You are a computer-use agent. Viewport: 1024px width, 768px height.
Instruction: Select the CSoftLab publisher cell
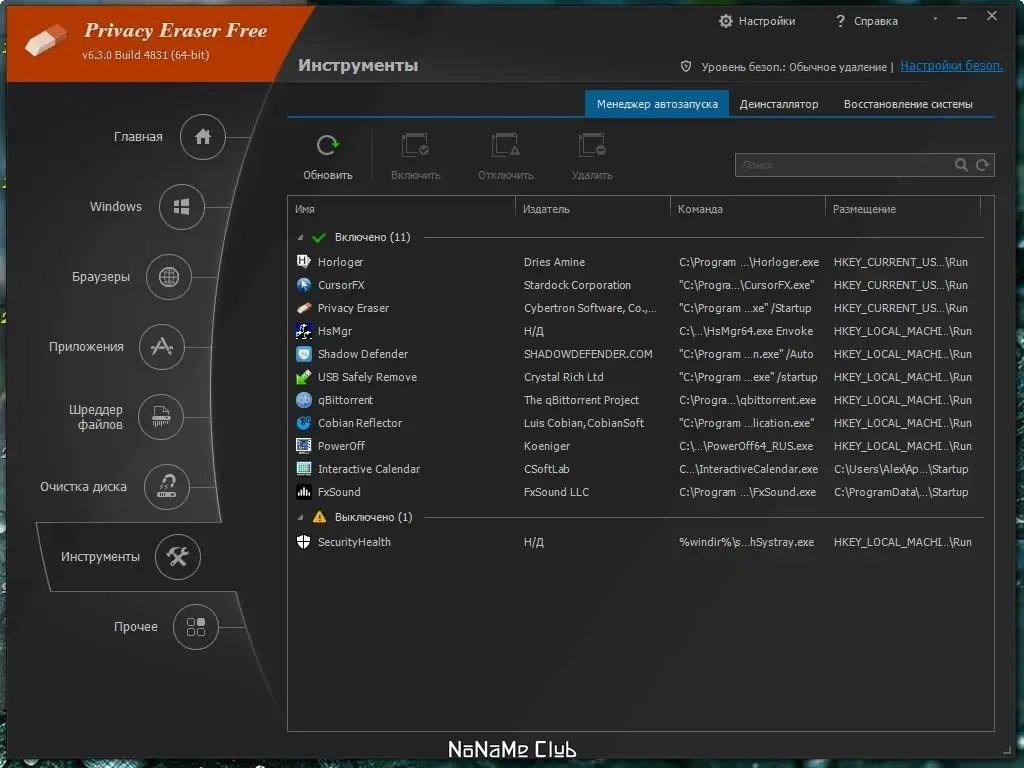click(546, 469)
